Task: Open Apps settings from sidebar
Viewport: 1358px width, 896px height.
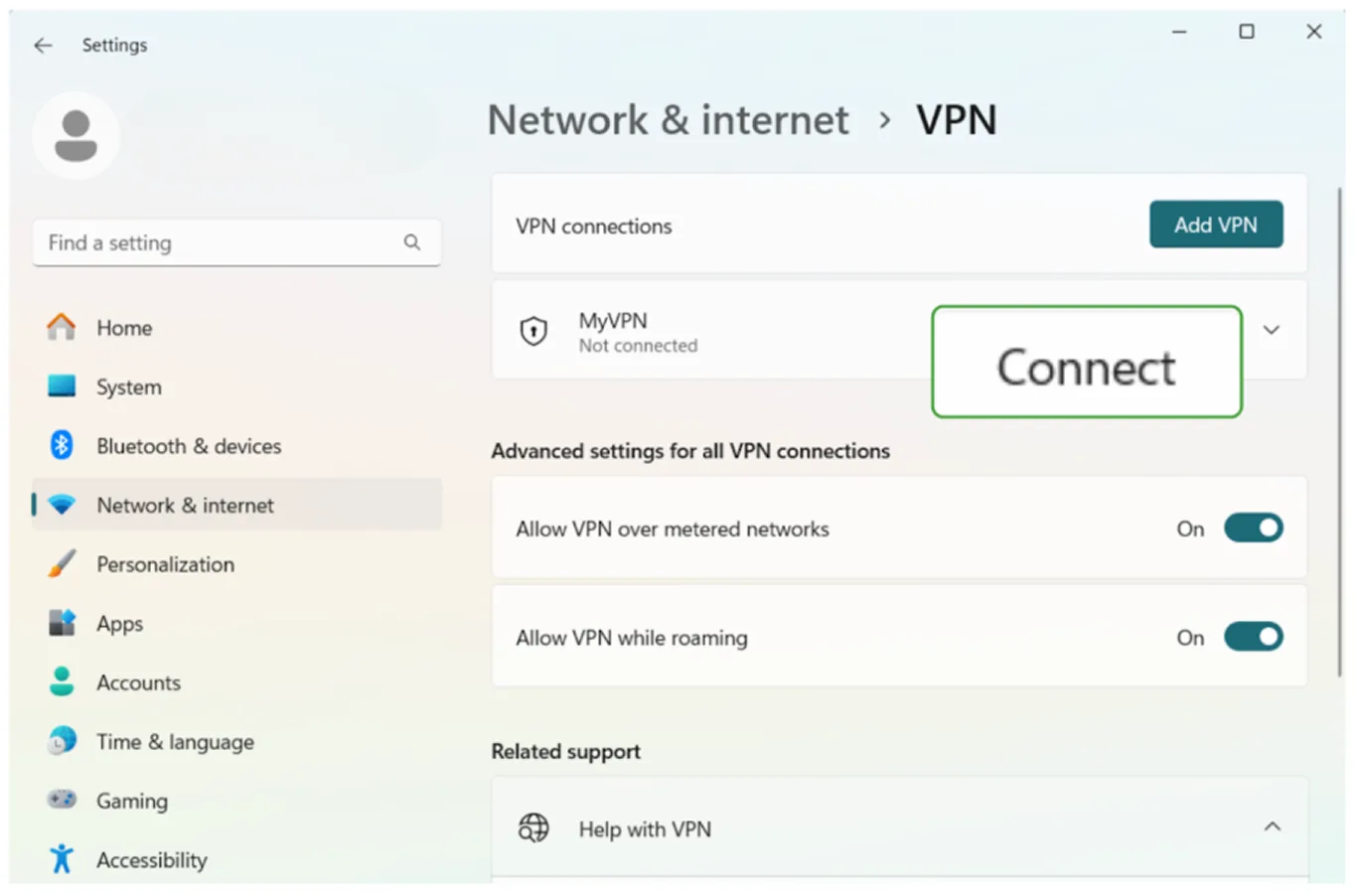Action: (x=61, y=623)
